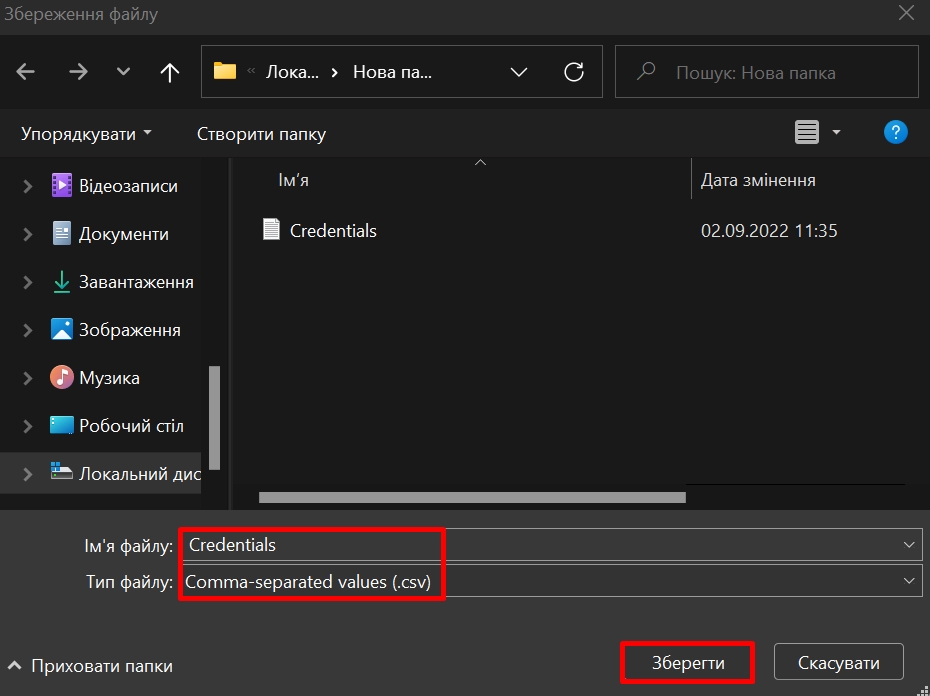Image resolution: width=930 pixels, height=696 pixels.
Task: Open recent locations dropdown chevron
Action: click(x=124, y=72)
